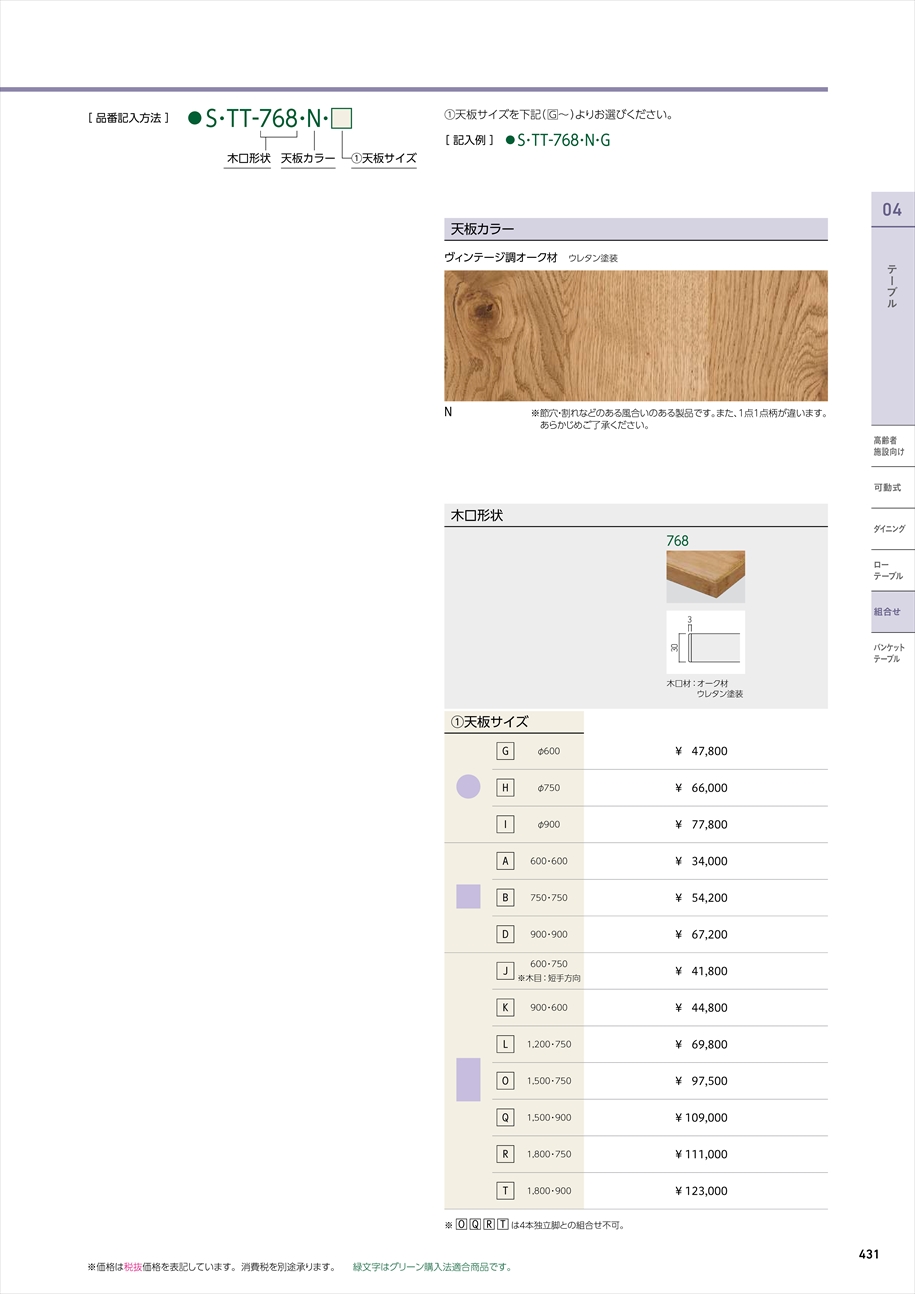
Task: Click the vintage oak color swatch N
Action: pos(636,336)
